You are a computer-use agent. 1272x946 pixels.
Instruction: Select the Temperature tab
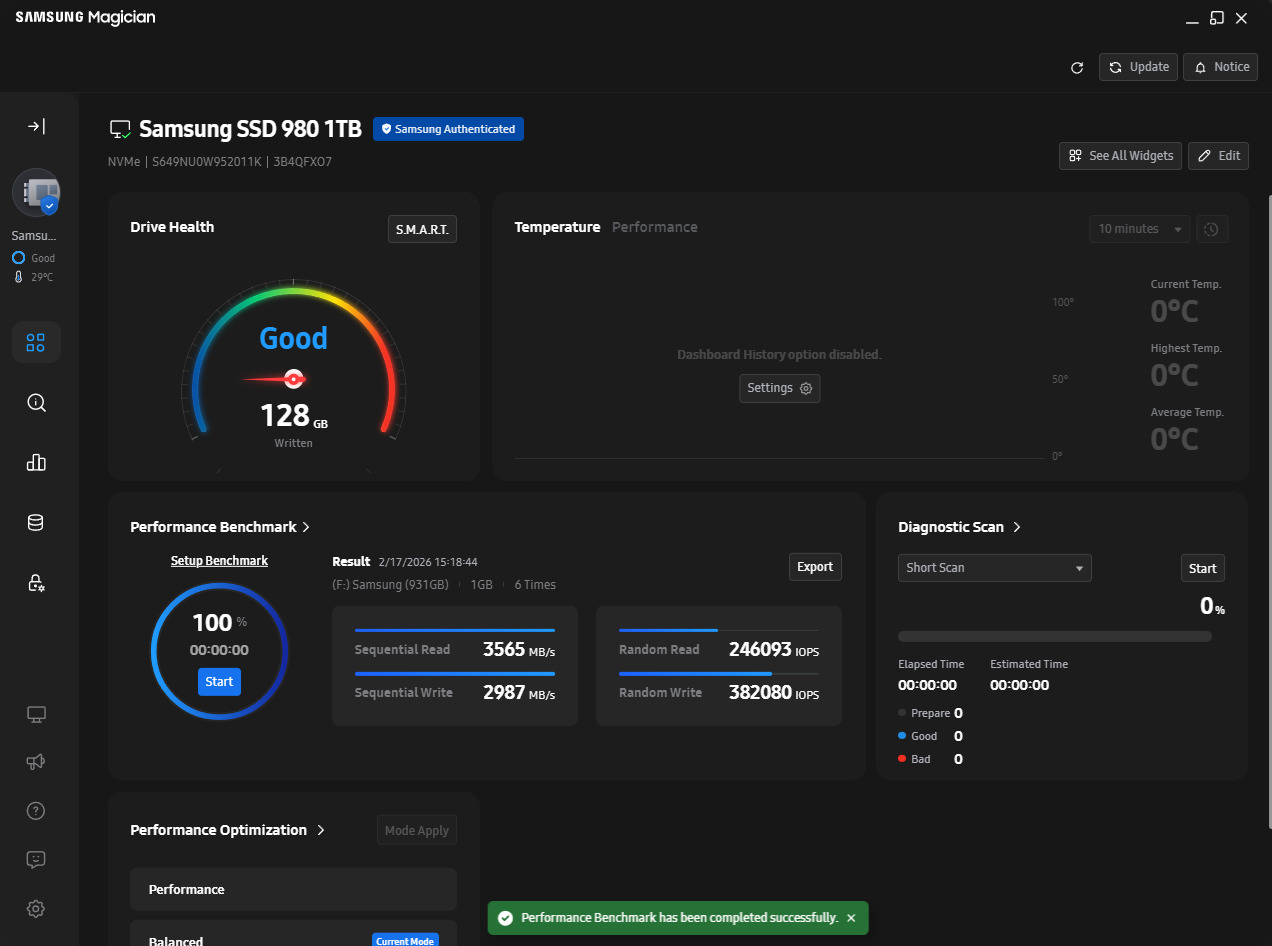[557, 227]
